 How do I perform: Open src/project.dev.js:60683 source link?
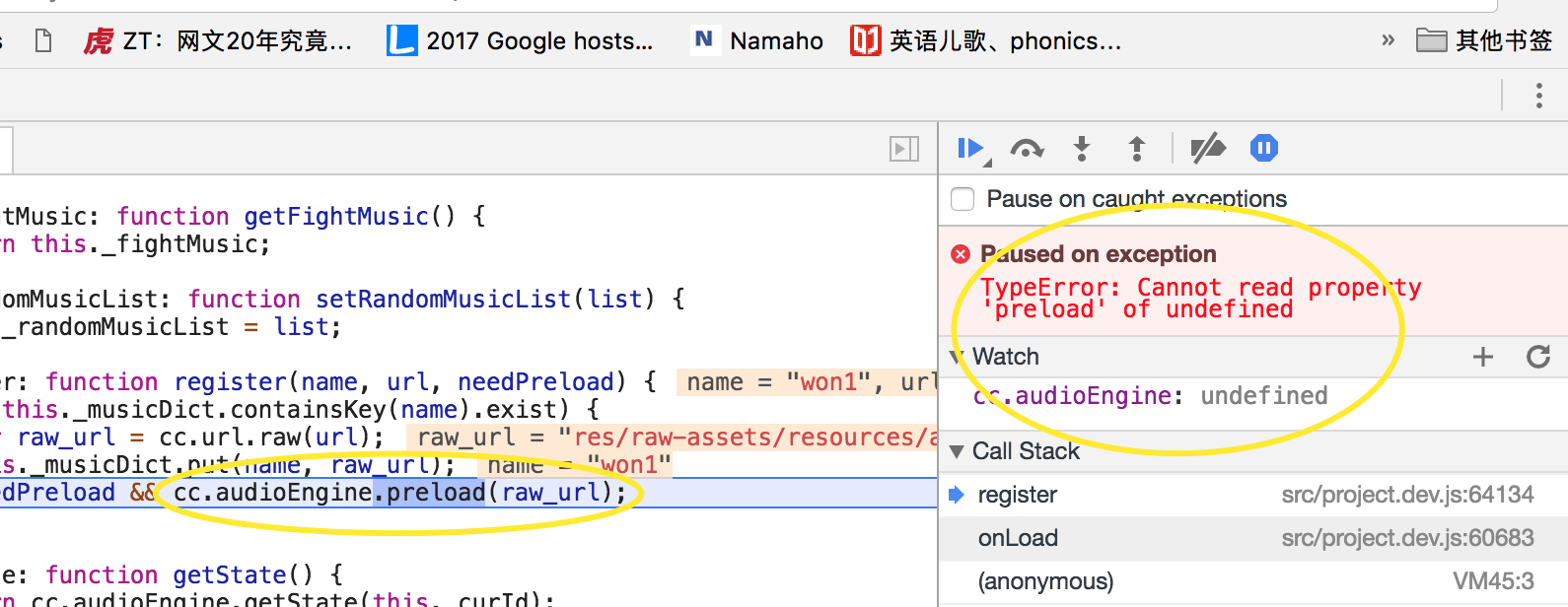pyautogui.click(x=1407, y=538)
